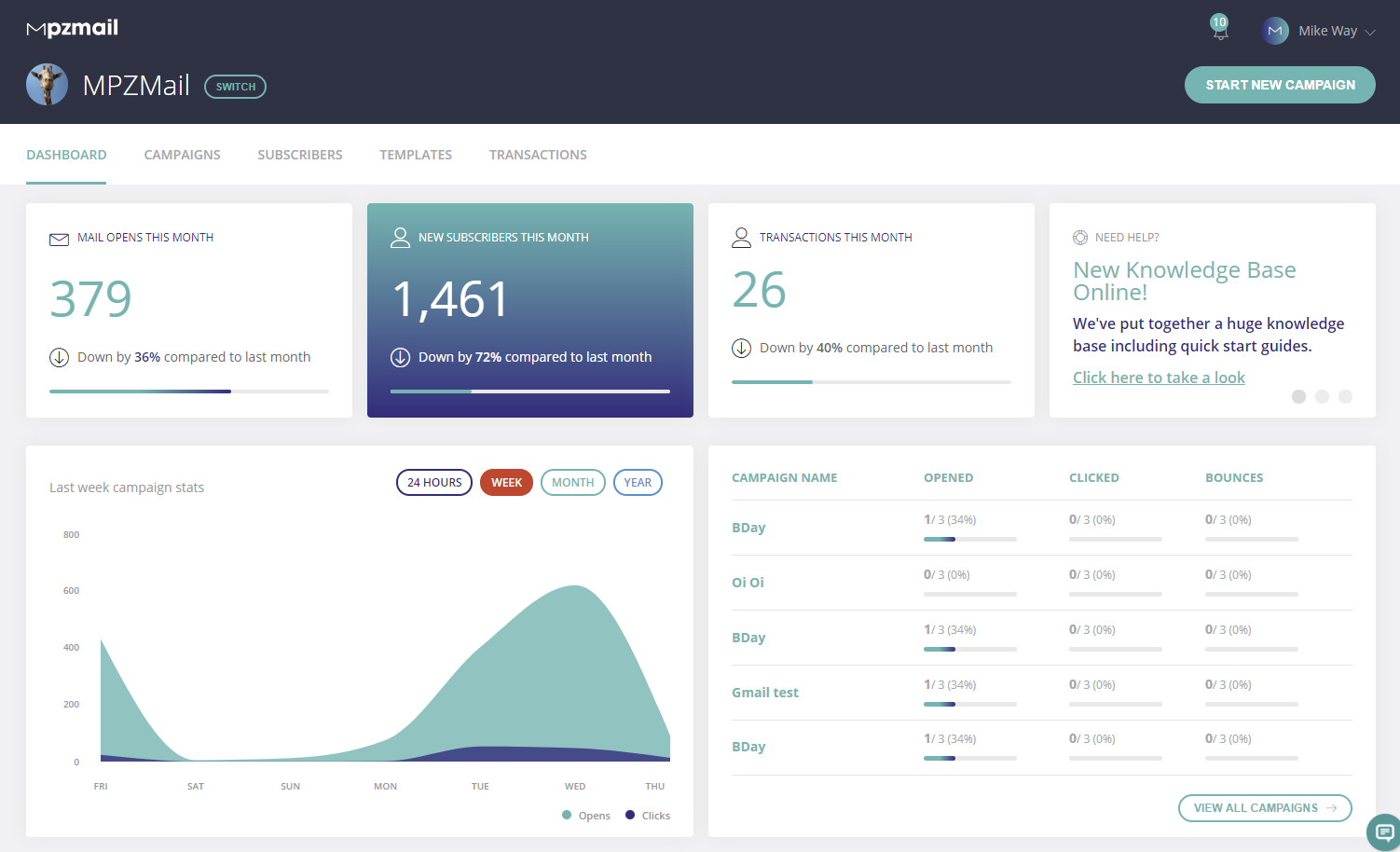Select the 24 HOURS chart range
Image resolution: width=1400 pixels, height=852 pixels.
coord(434,483)
